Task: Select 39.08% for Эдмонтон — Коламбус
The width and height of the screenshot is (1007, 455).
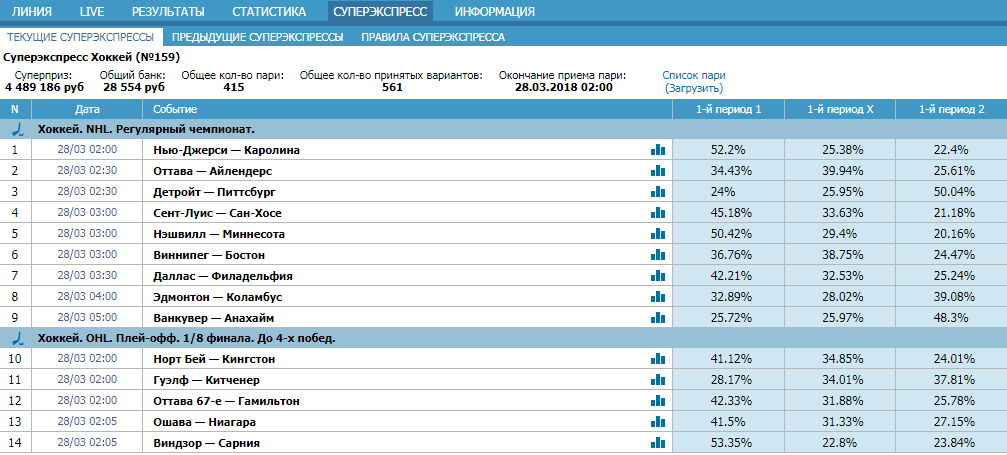Action: point(952,297)
